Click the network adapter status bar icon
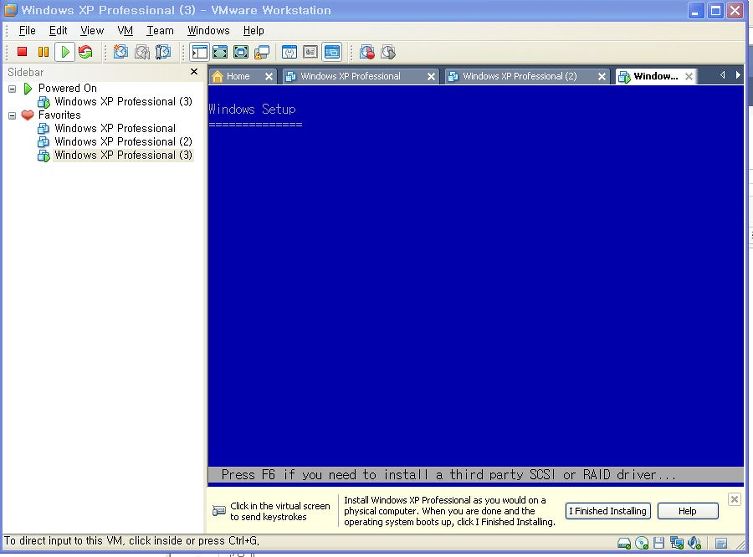The height and width of the screenshot is (557, 753). tap(677, 543)
